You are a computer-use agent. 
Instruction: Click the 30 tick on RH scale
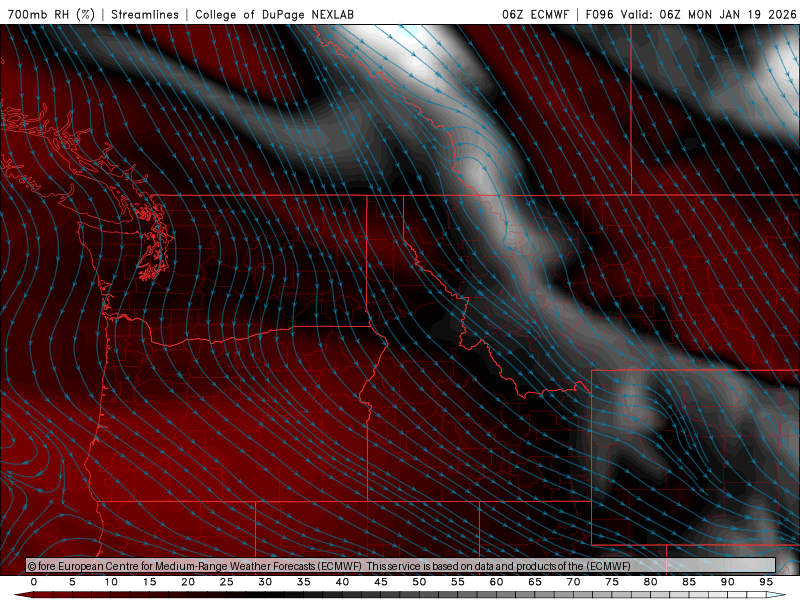click(x=265, y=582)
